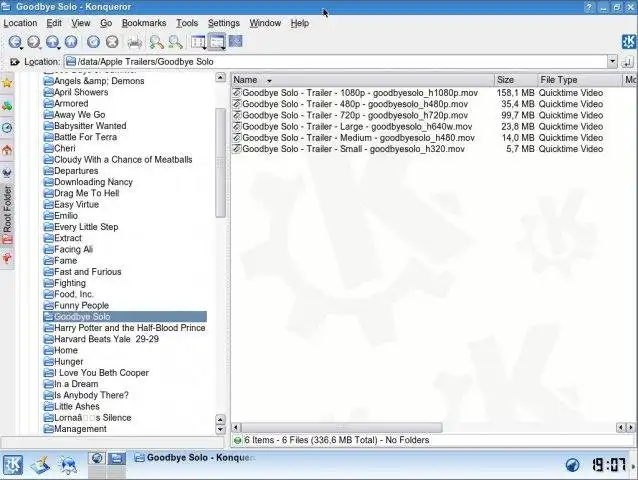The image size is (638, 480).
Task: Sort files by the File Type column header
Action: (579, 80)
